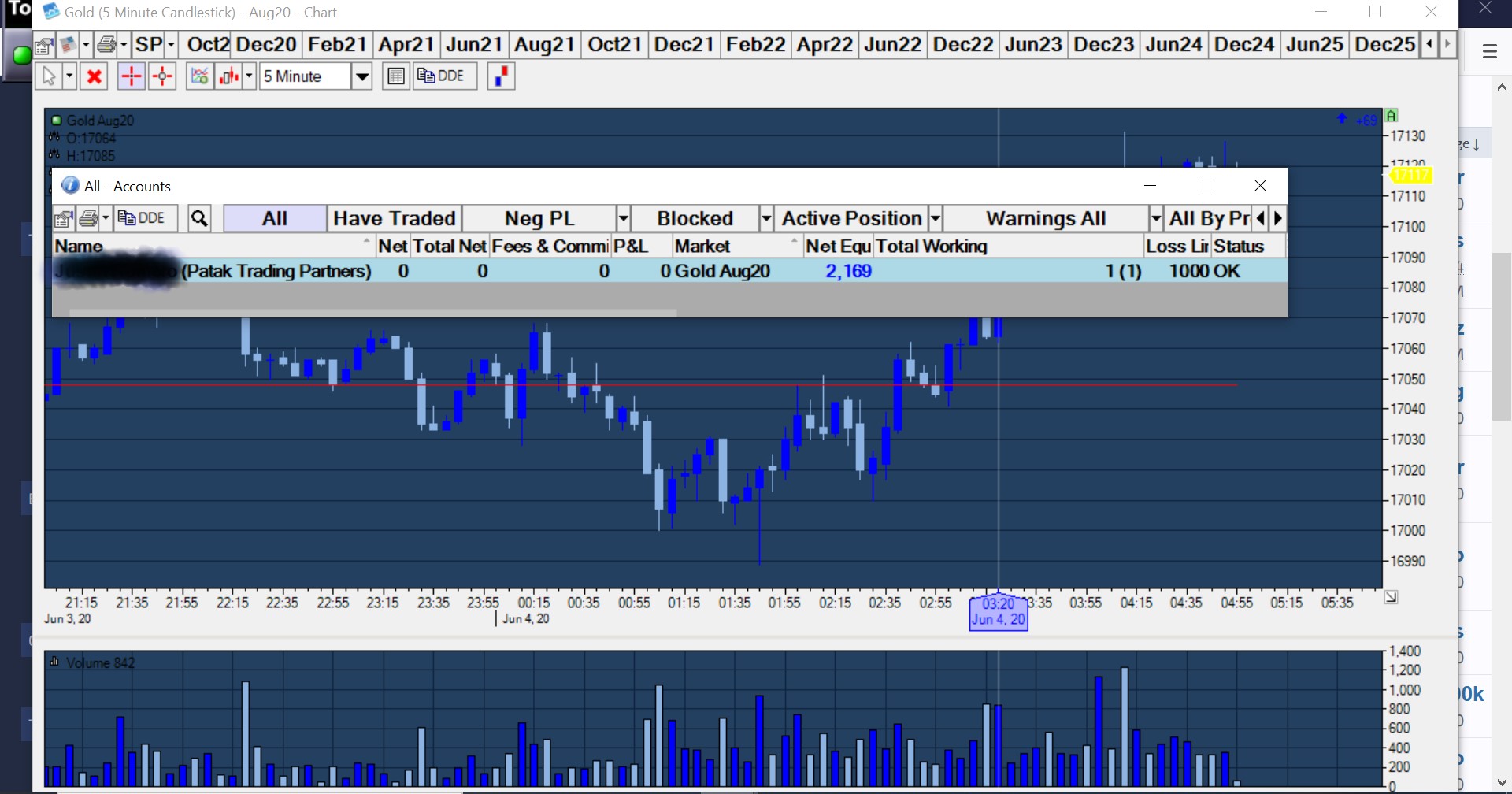1512x794 pixels.
Task: Click the red X delete tool
Action: click(x=94, y=76)
